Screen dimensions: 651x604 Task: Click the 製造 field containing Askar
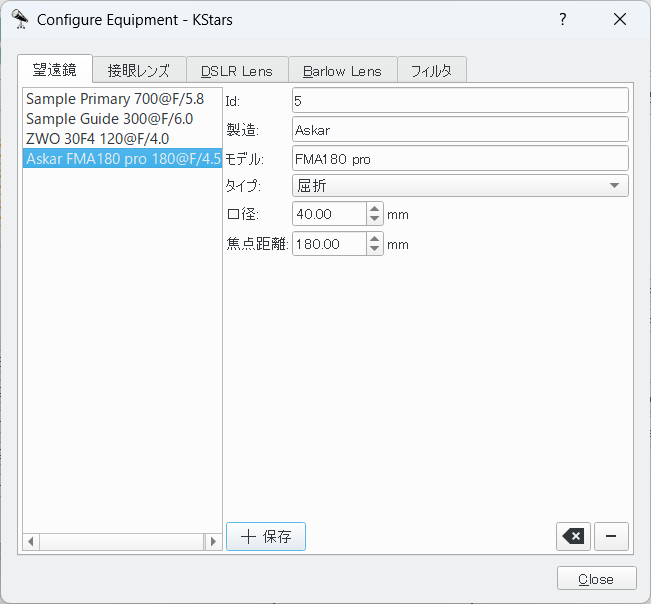(x=460, y=130)
